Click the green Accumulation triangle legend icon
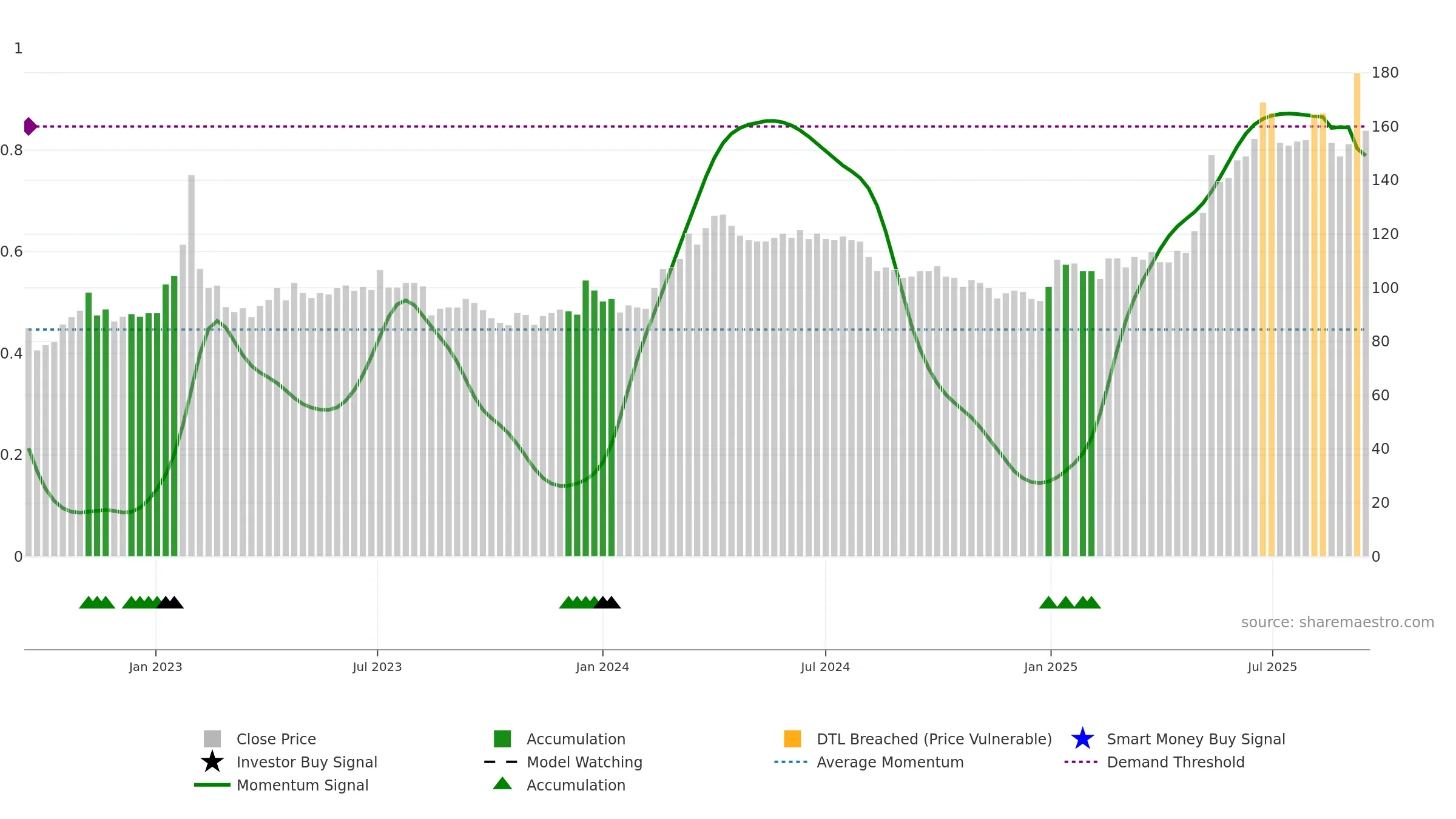The height and width of the screenshot is (819, 1456). pos(502,784)
